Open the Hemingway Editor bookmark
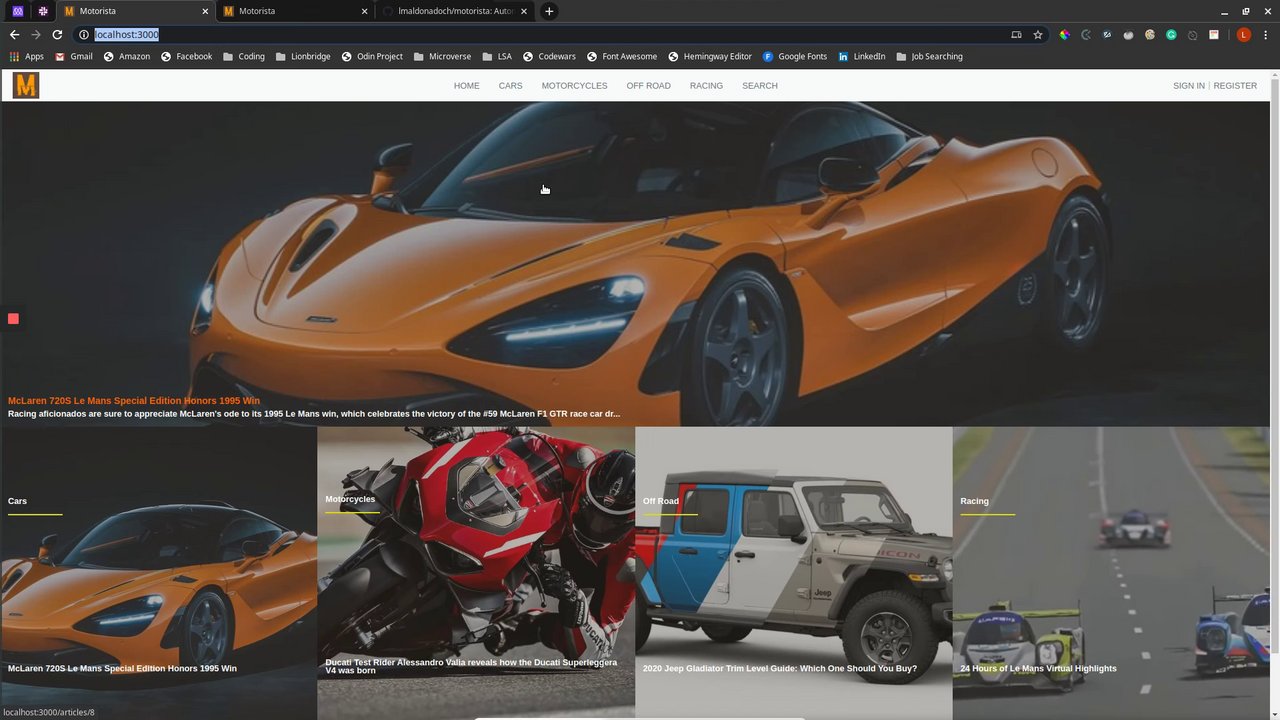 click(710, 57)
